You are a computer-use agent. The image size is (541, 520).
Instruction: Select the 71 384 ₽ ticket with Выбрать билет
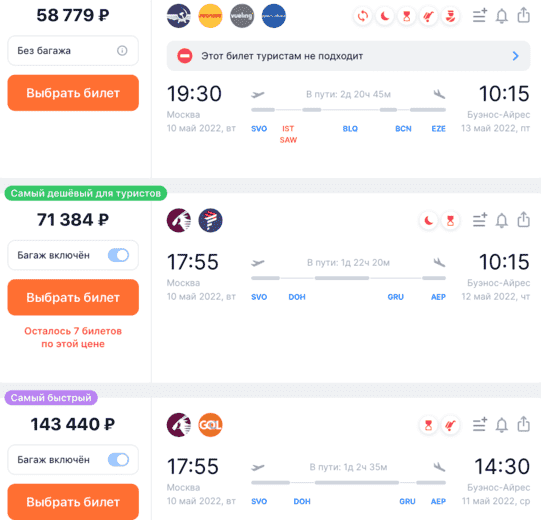[73, 297]
